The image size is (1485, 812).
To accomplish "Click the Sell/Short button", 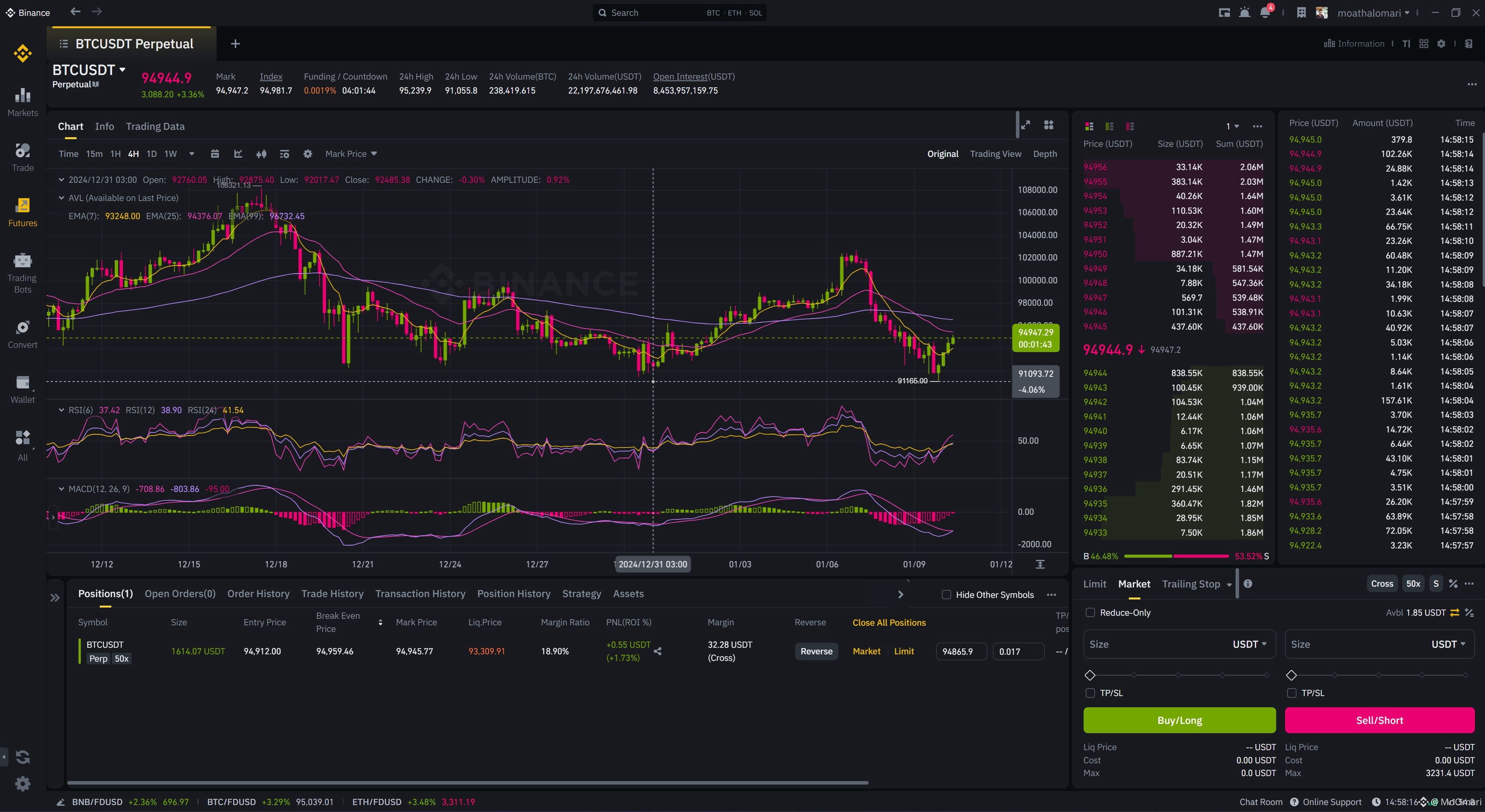I will coord(1379,720).
